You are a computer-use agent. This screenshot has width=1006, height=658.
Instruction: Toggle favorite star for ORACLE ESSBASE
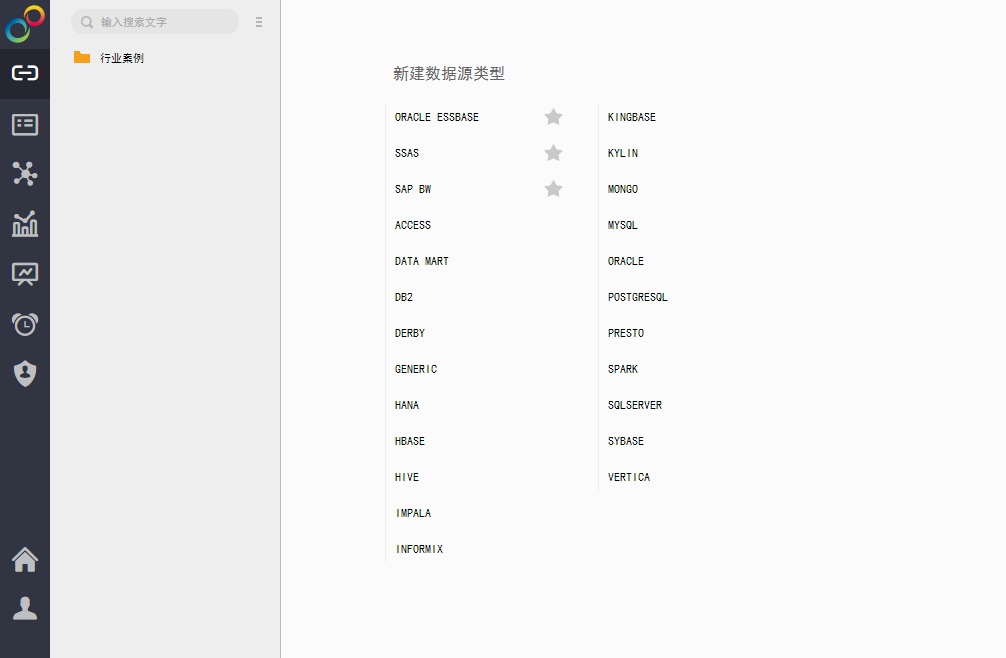point(553,117)
